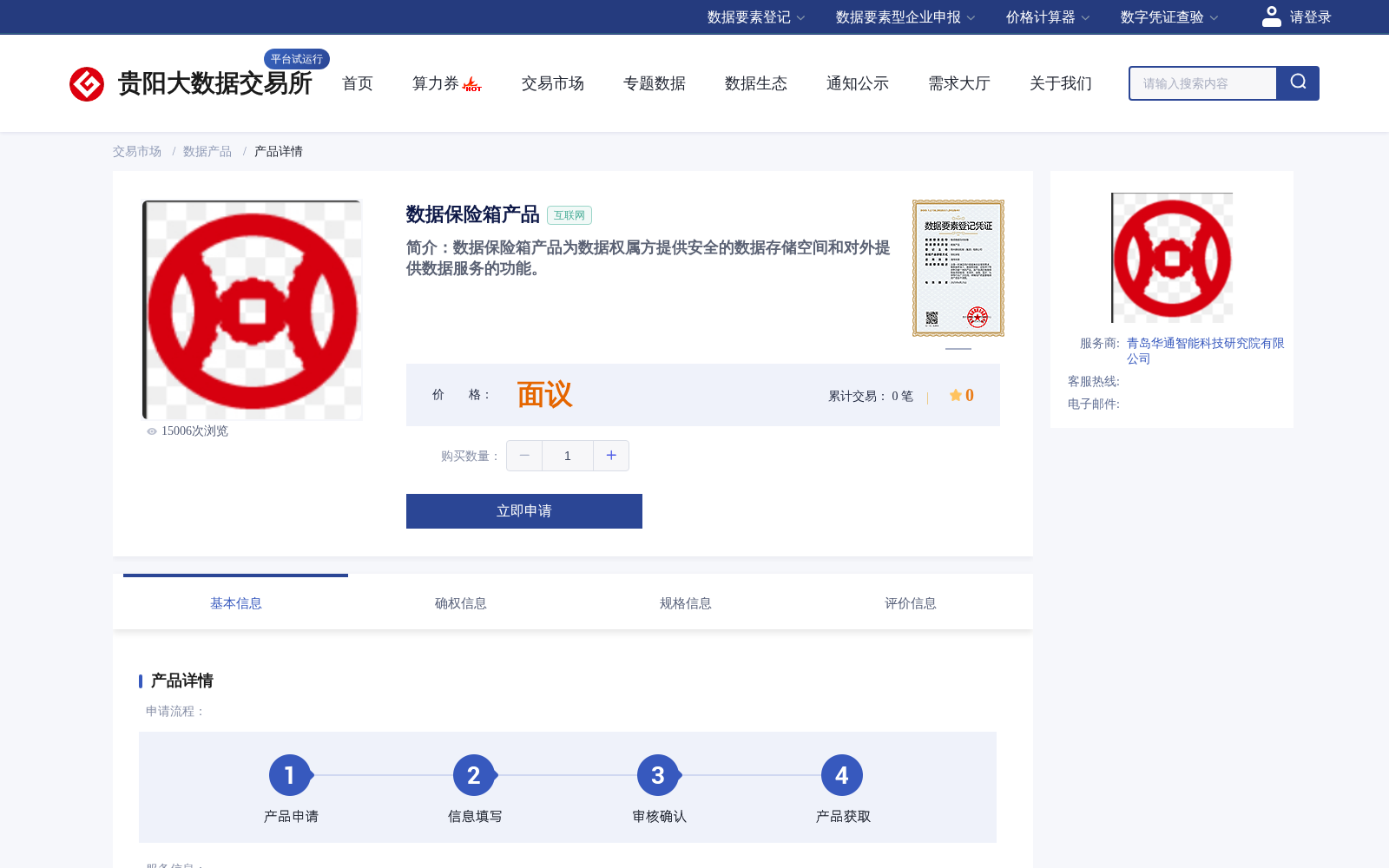
Task: Open 算力券 navigation item
Action: point(435,83)
